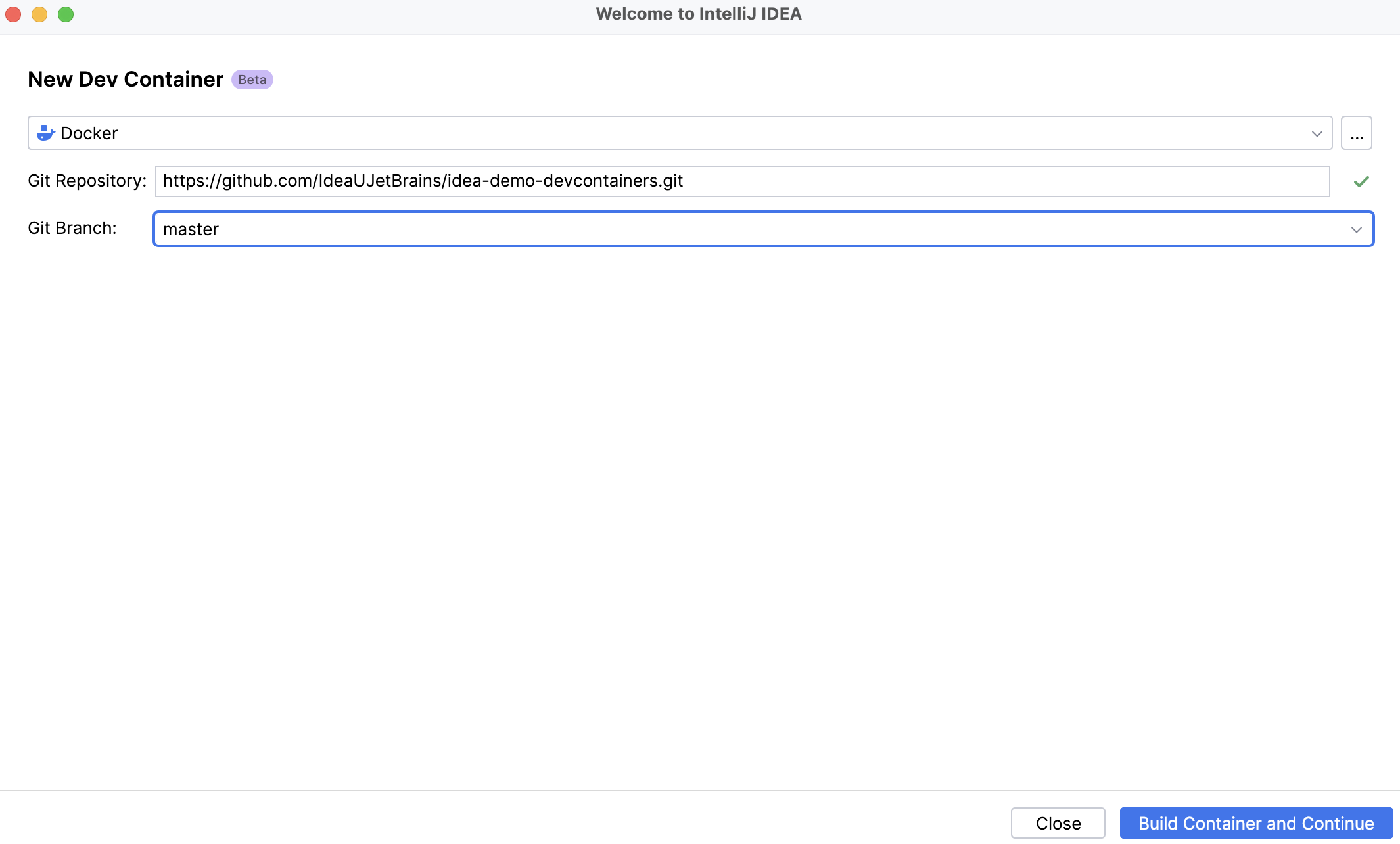Open Docker connection settings with ellipsis button
This screenshot has width=1400, height=844.
[x=1356, y=133]
